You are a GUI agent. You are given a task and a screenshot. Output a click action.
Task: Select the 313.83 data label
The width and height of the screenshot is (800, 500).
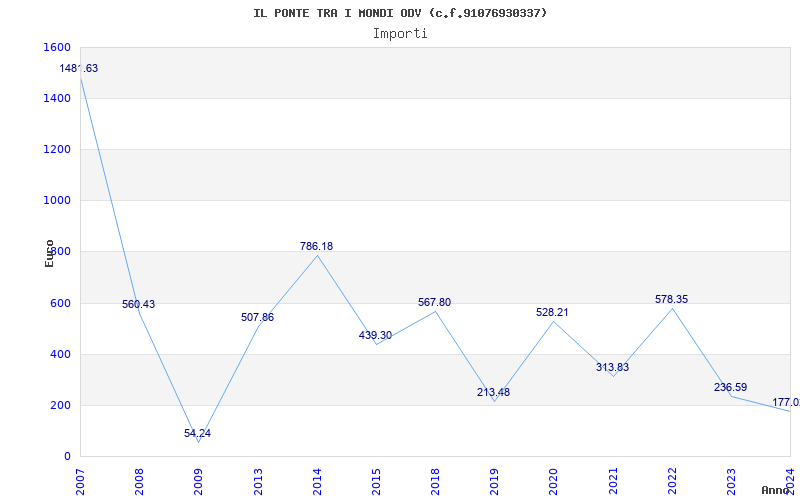[612, 367]
